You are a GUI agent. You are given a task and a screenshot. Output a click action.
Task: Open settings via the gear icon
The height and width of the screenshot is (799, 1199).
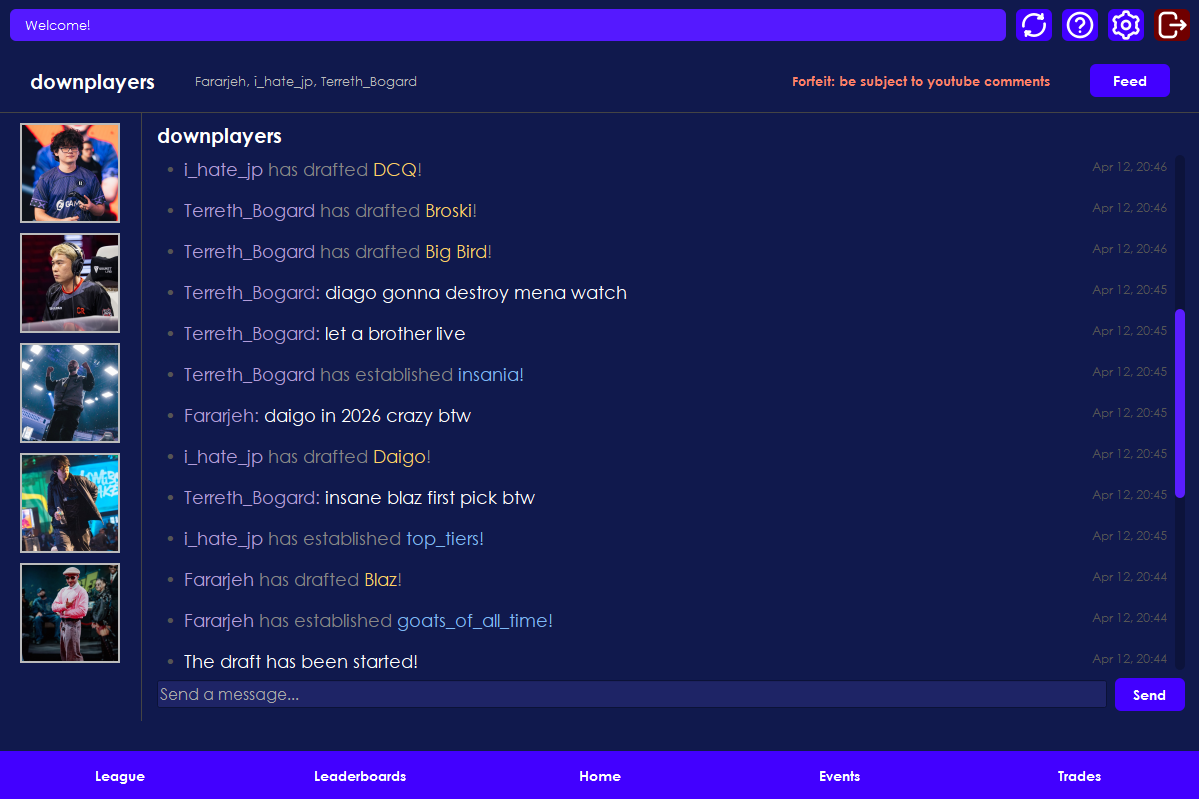coord(1126,25)
